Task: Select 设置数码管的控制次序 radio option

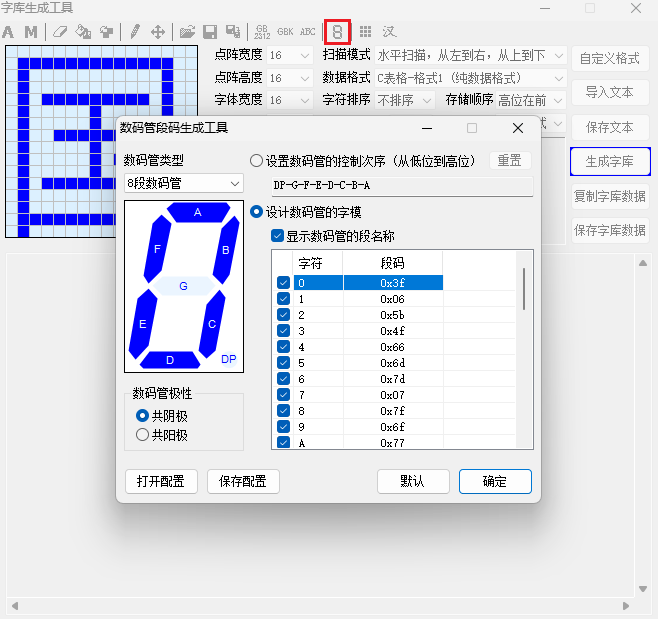Action: (x=256, y=161)
